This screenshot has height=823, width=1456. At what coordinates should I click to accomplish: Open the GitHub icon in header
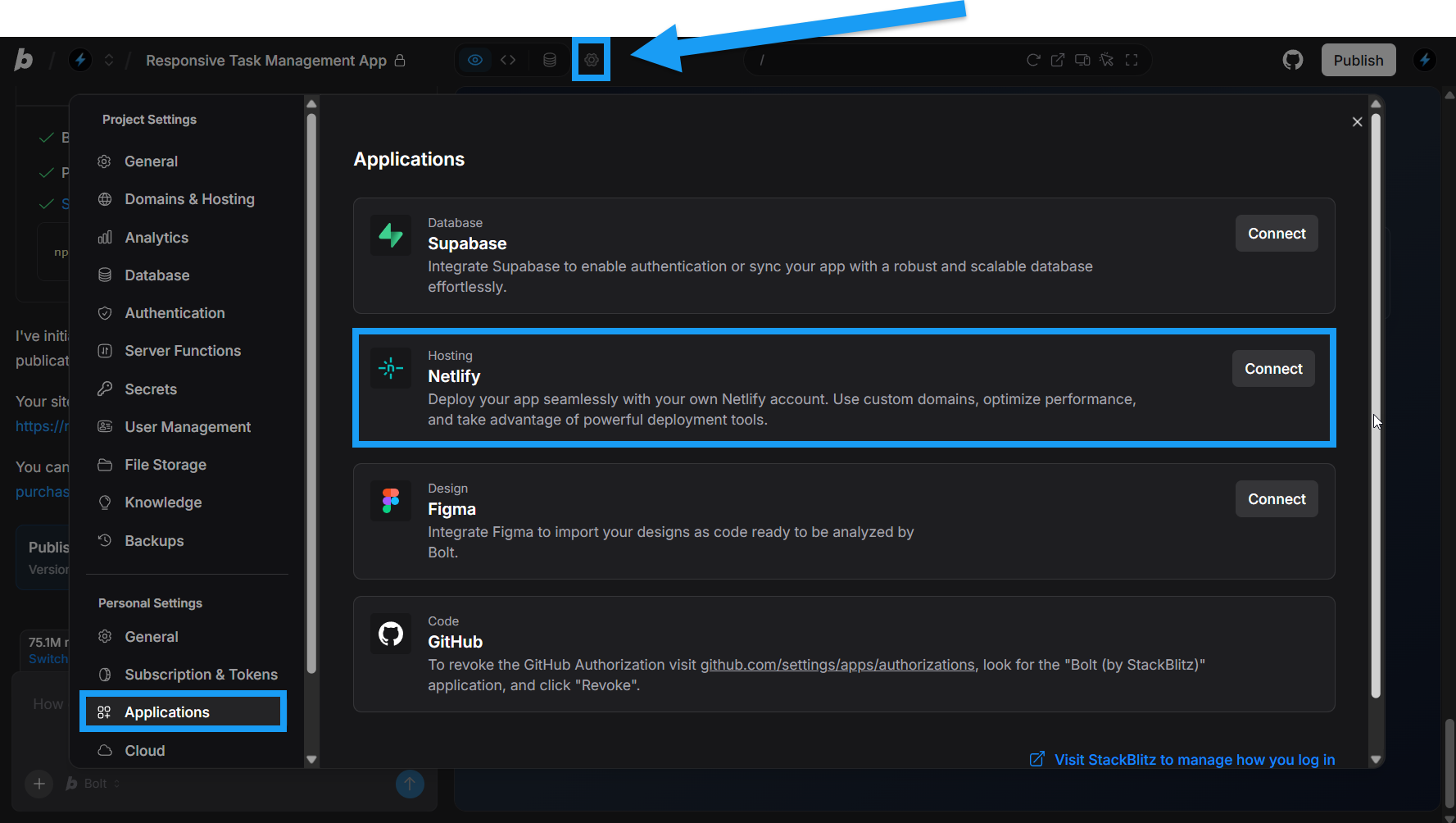1293,60
